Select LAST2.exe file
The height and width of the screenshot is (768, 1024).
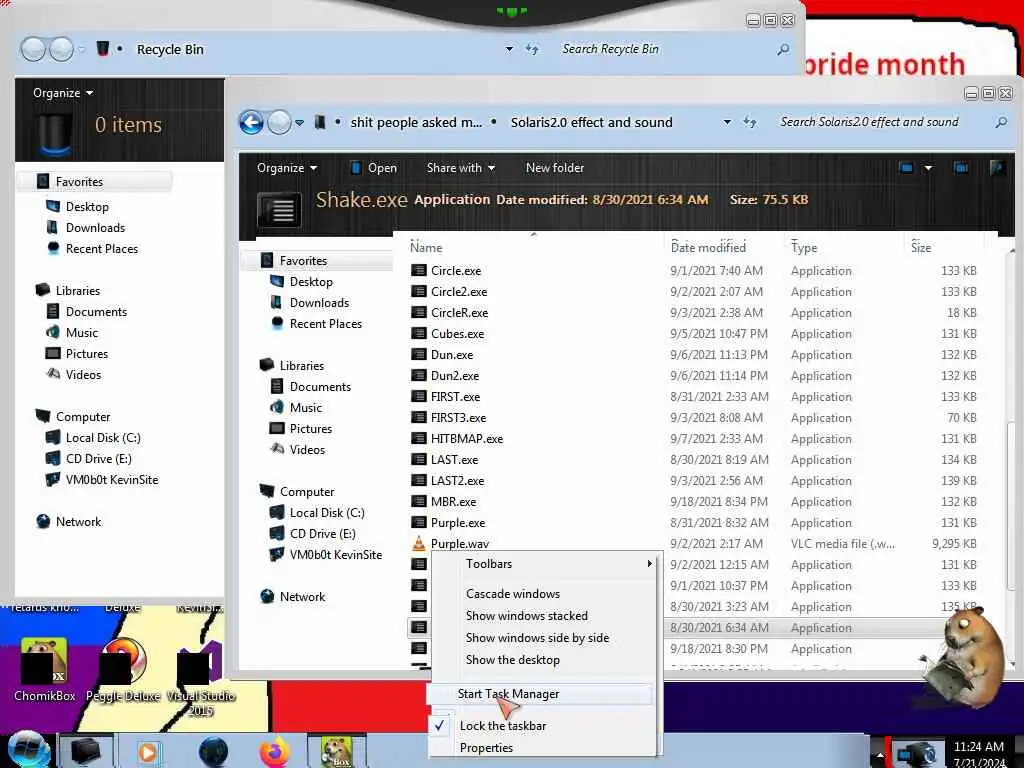click(x=457, y=481)
